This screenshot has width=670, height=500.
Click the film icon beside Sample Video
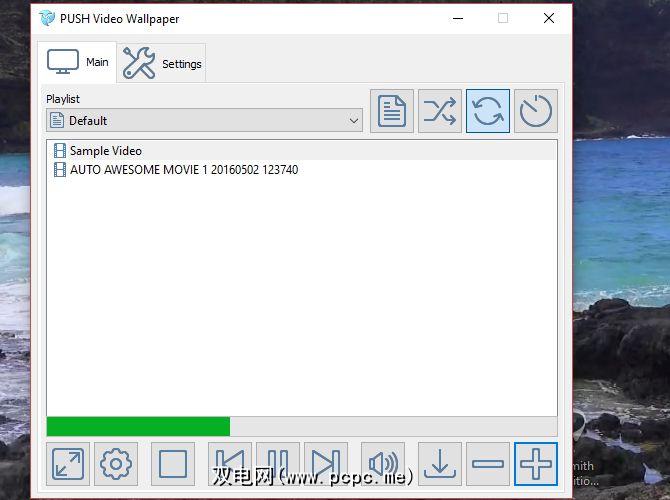[x=60, y=151]
